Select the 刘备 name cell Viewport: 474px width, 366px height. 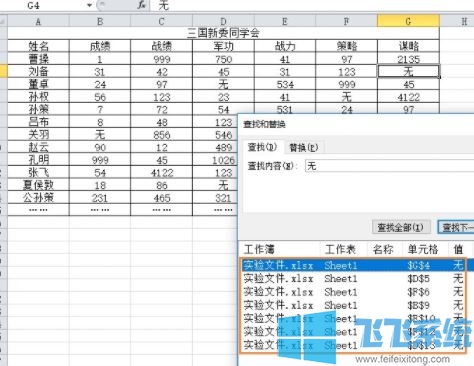click(x=38, y=72)
